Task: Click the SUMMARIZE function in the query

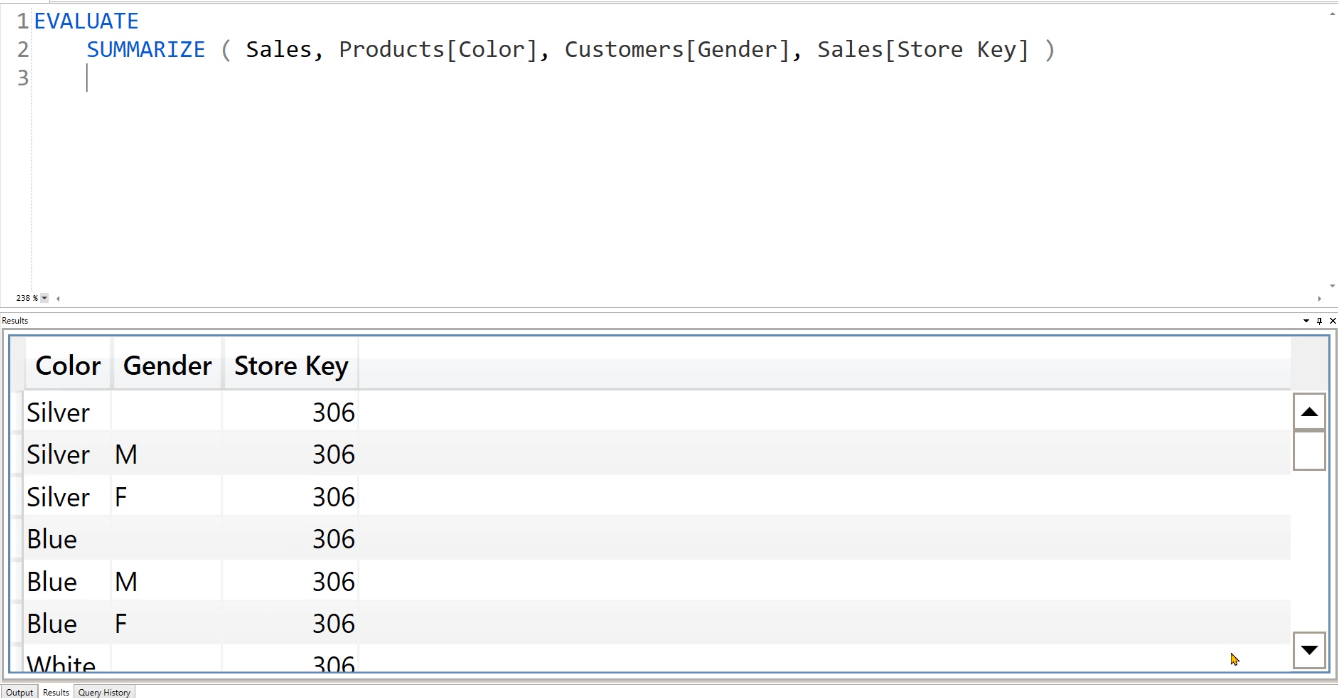Action: [146, 49]
